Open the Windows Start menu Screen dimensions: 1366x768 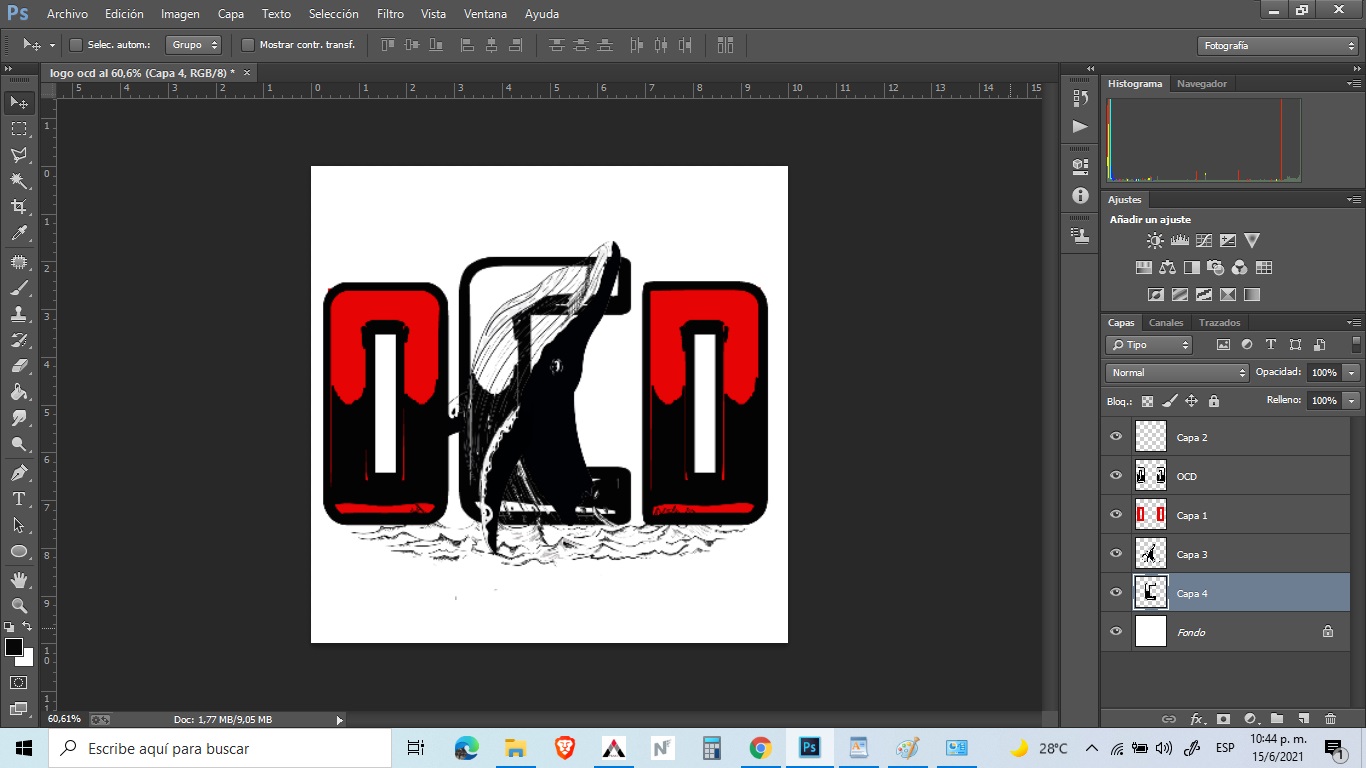point(23,748)
